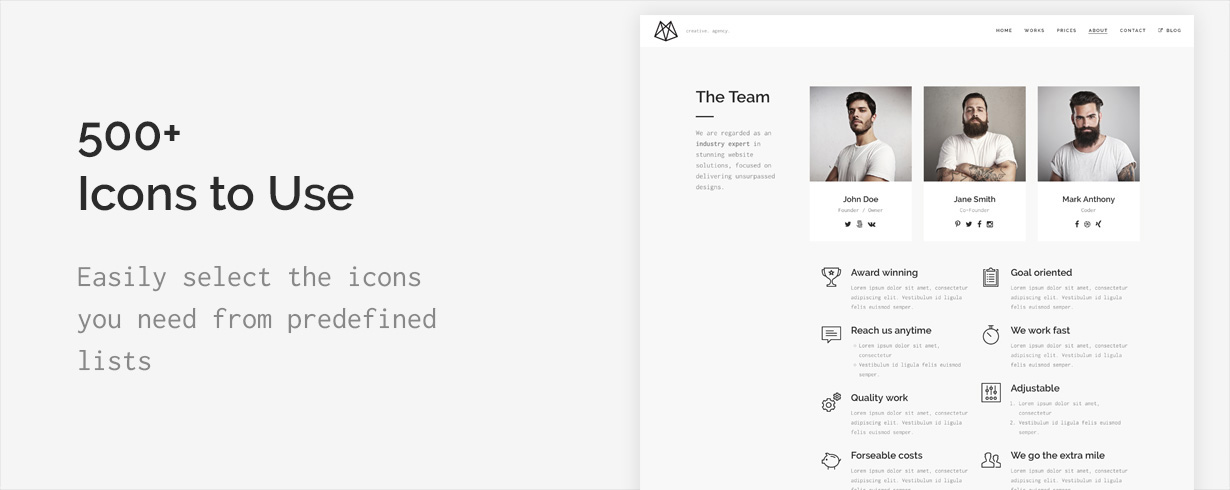This screenshot has height=490, width=1230.
Task: Click the geometric agency logo in header
Action: [x=666, y=31]
